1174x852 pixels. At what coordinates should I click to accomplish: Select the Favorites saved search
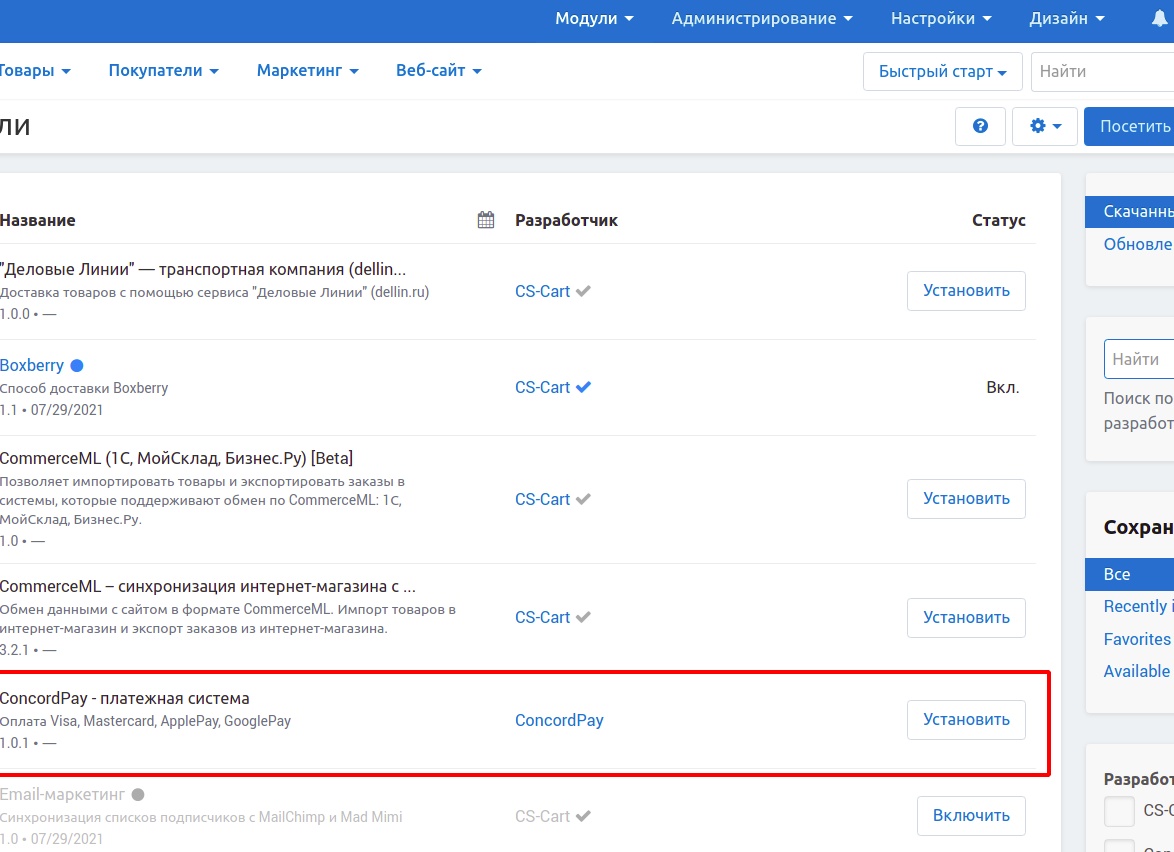(1137, 639)
